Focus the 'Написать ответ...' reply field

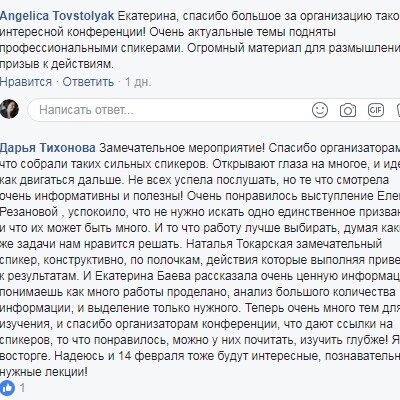pos(167,110)
